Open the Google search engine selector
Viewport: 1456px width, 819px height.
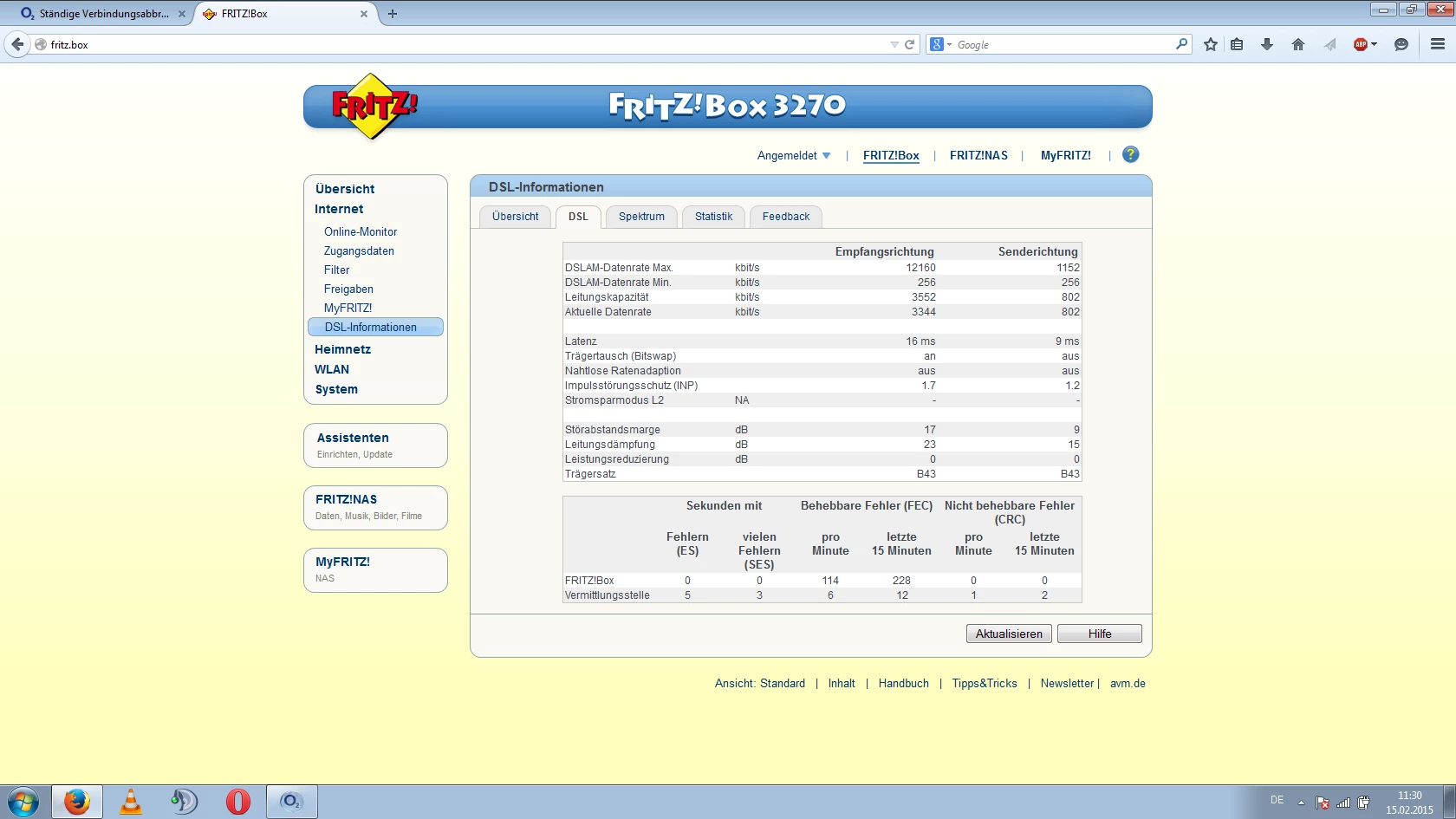coord(940,44)
